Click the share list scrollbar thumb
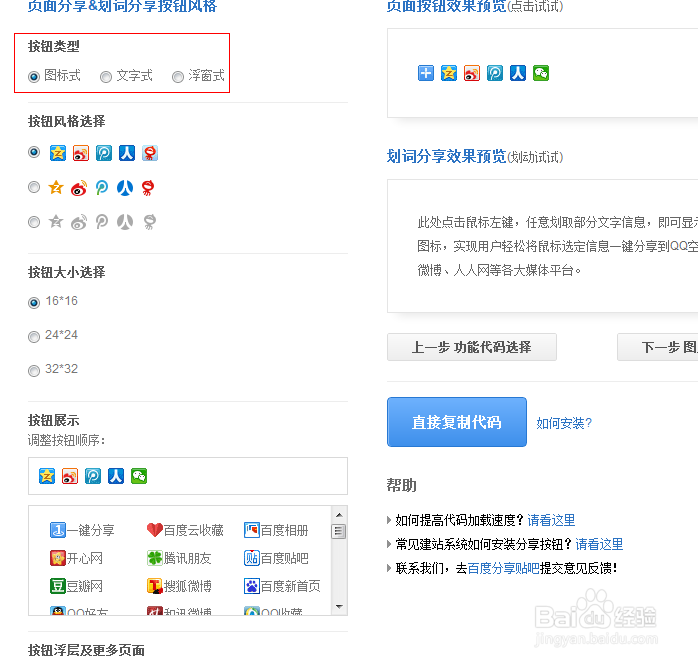The height and width of the screenshot is (663, 698). point(339,531)
